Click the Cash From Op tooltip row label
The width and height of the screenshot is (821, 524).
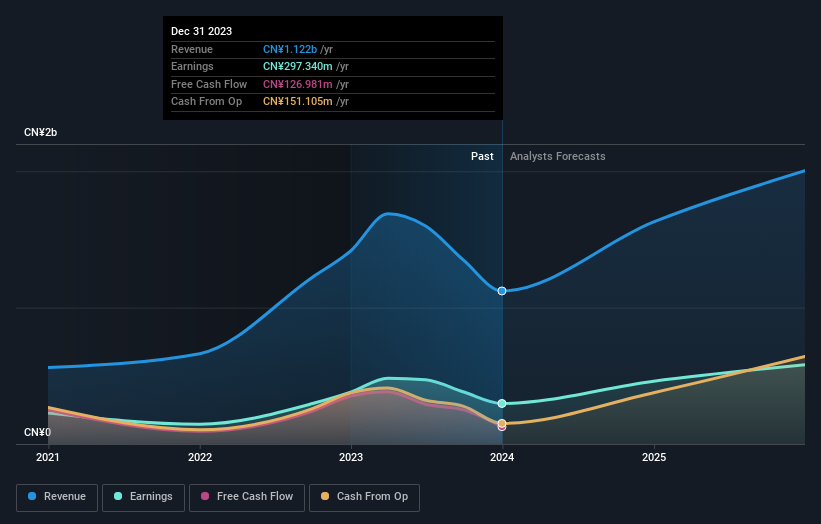click(206, 102)
